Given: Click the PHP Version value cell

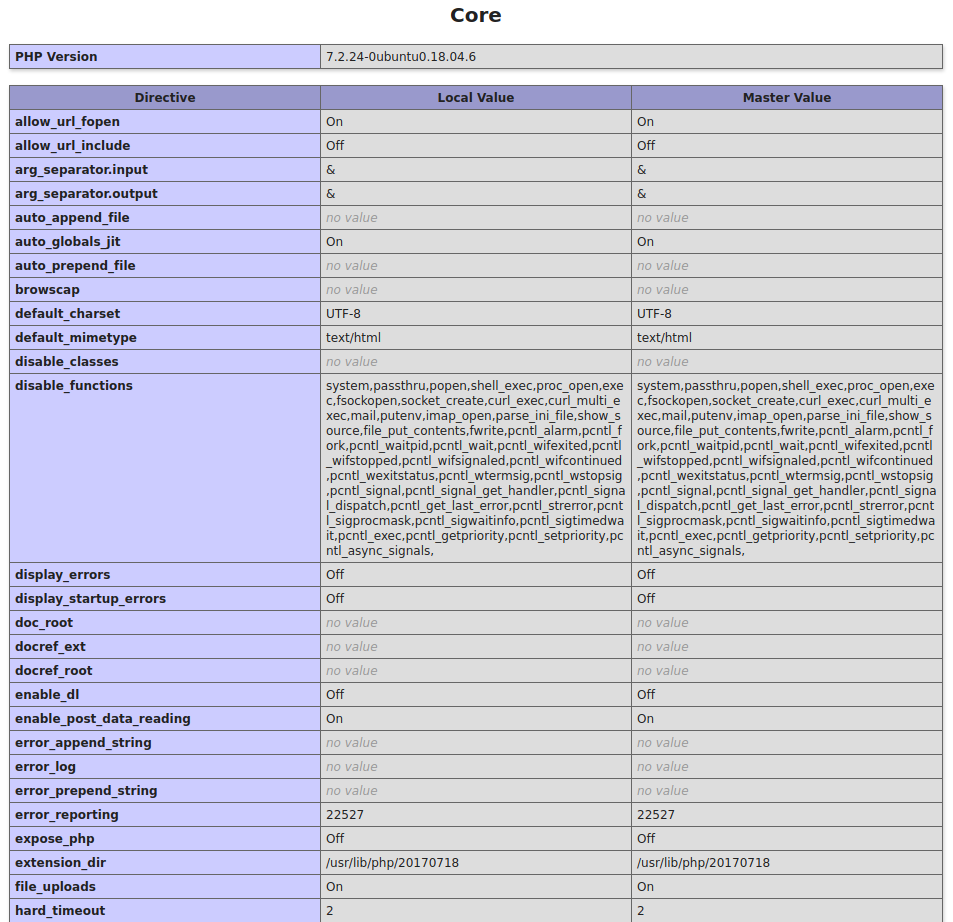Looking at the screenshot, I should 401,57.
